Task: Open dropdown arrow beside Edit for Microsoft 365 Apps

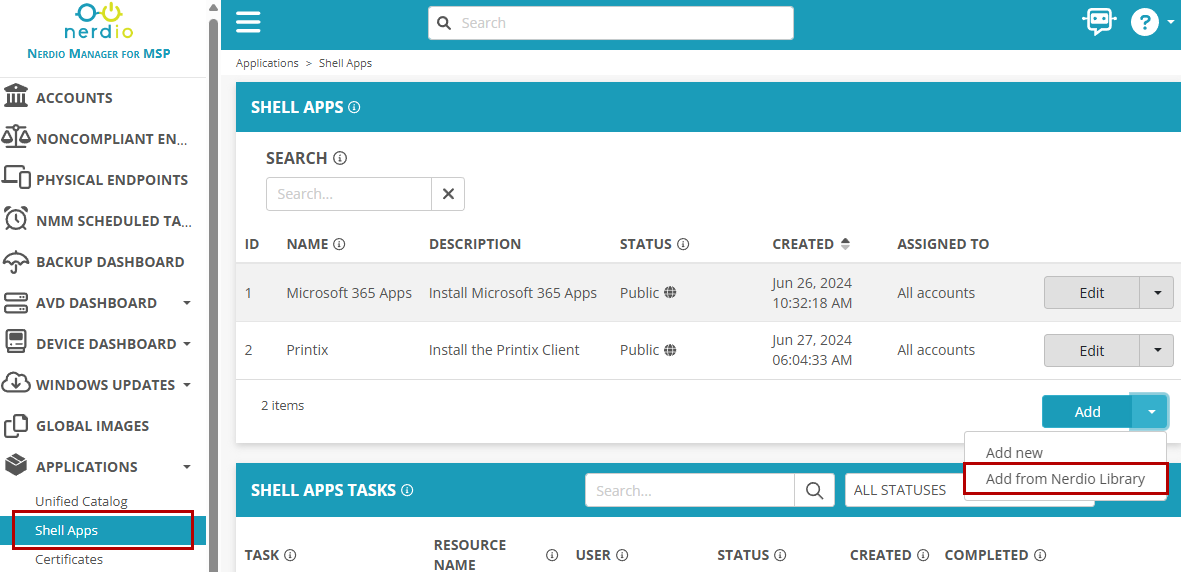Action: (x=1157, y=292)
